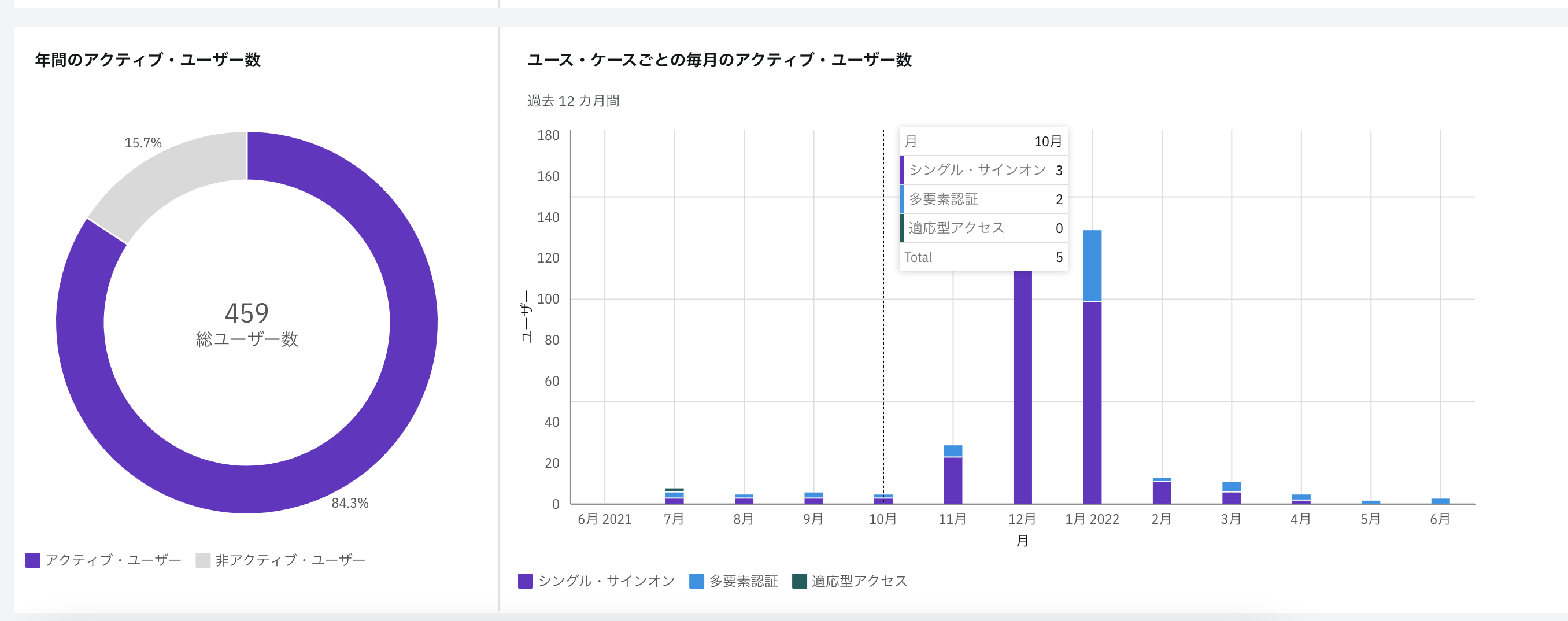Click tooltip 多要素認証 row
Screen dimensions: 1568x621
coord(983,199)
